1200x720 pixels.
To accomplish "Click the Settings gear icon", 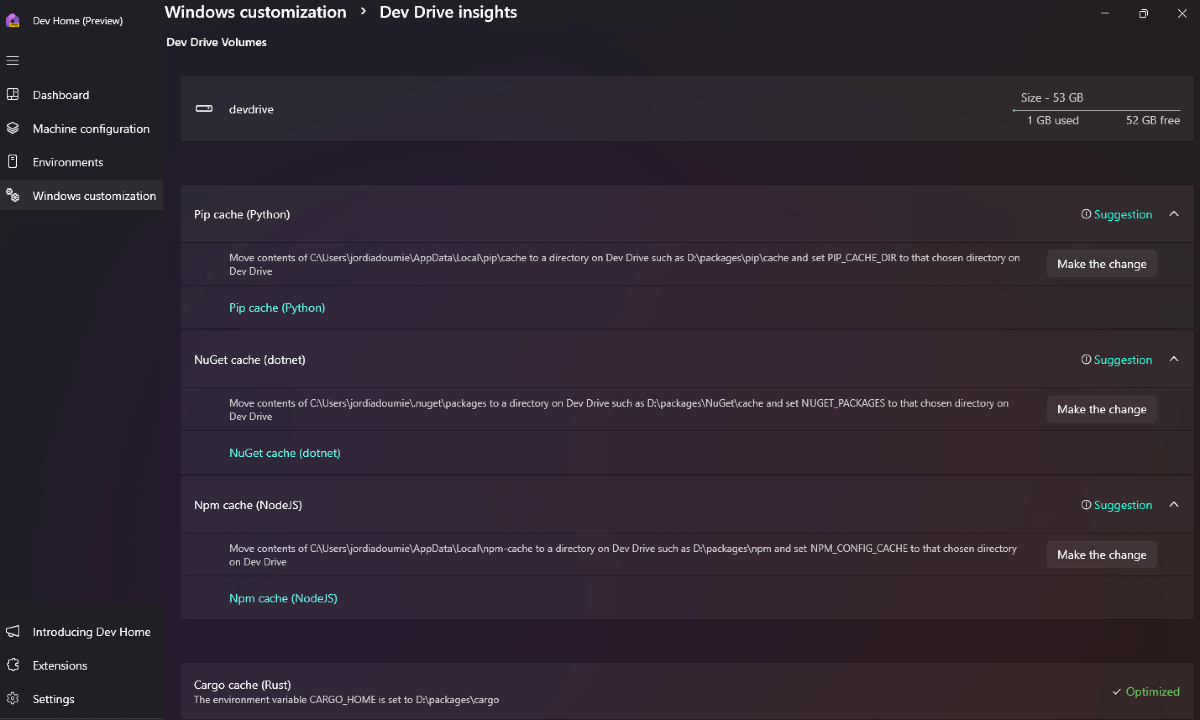I will point(13,699).
